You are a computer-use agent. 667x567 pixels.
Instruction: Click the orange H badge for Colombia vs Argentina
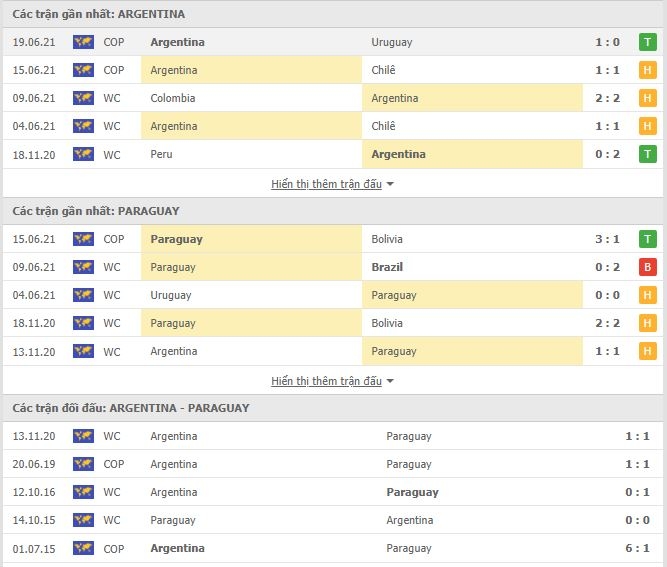(647, 98)
